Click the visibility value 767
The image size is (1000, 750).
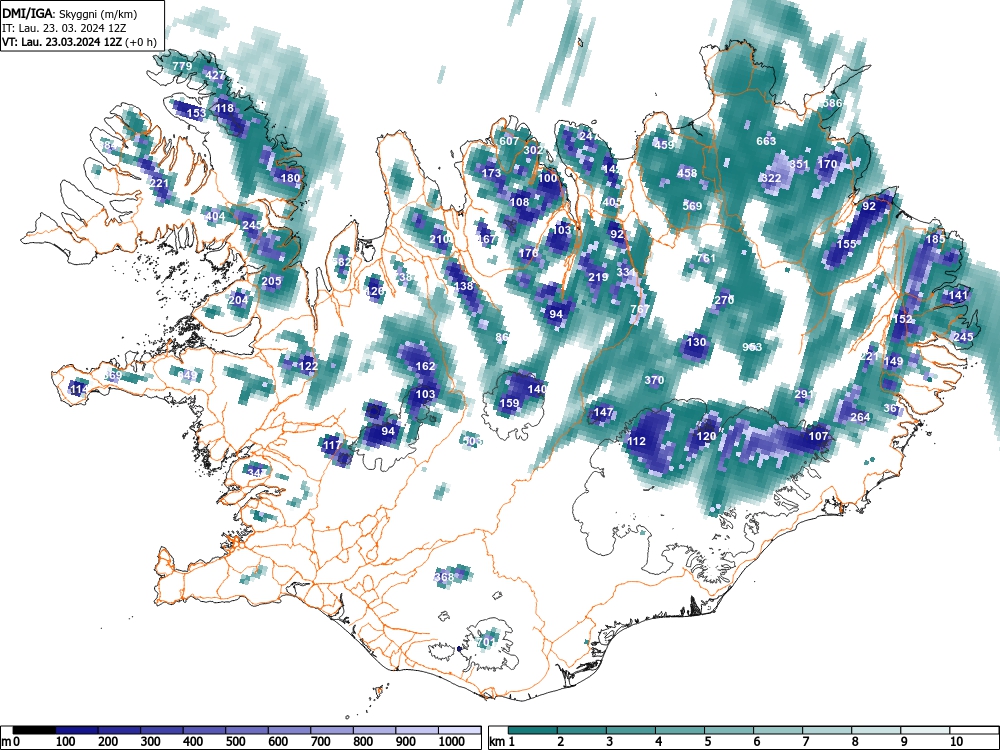pyautogui.click(x=640, y=309)
